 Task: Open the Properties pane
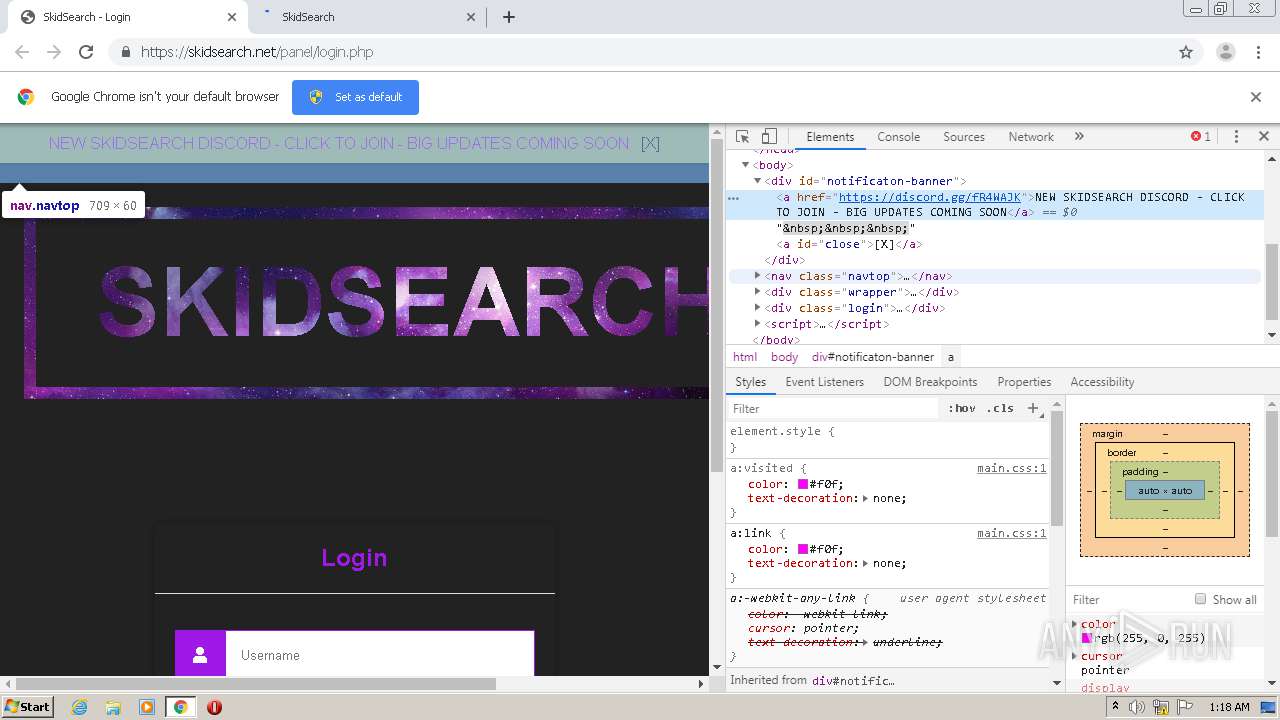(x=1024, y=382)
